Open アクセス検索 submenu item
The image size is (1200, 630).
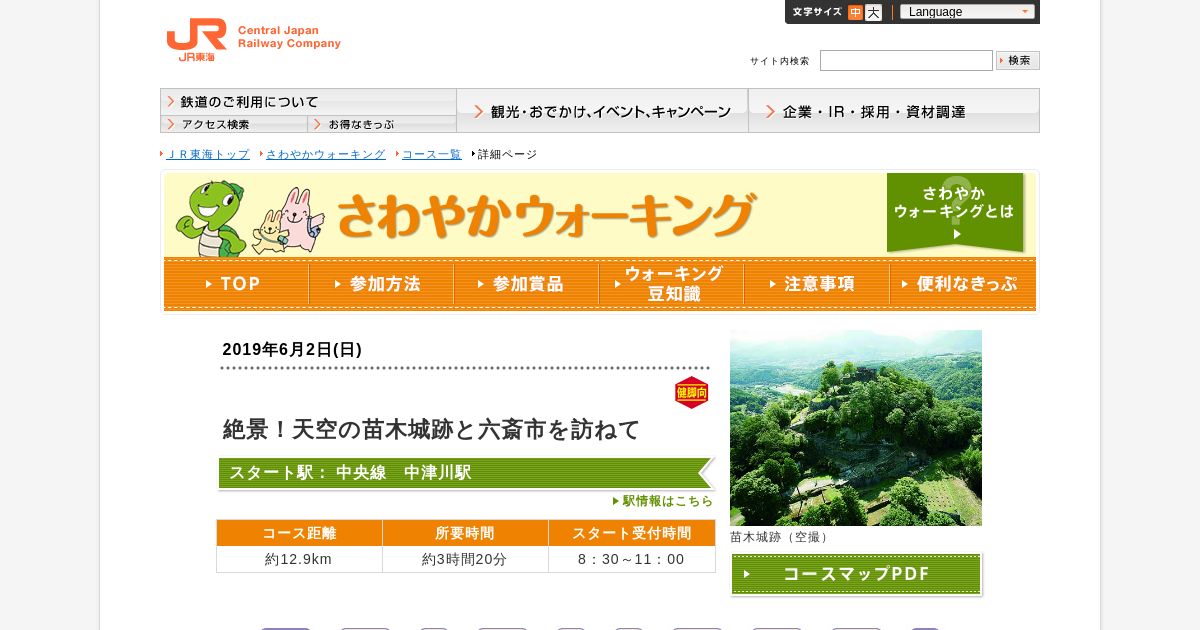[x=234, y=124]
